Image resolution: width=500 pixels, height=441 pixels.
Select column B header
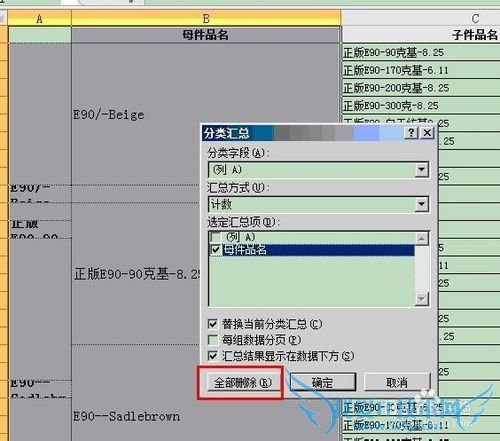pyautogui.click(x=206, y=18)
